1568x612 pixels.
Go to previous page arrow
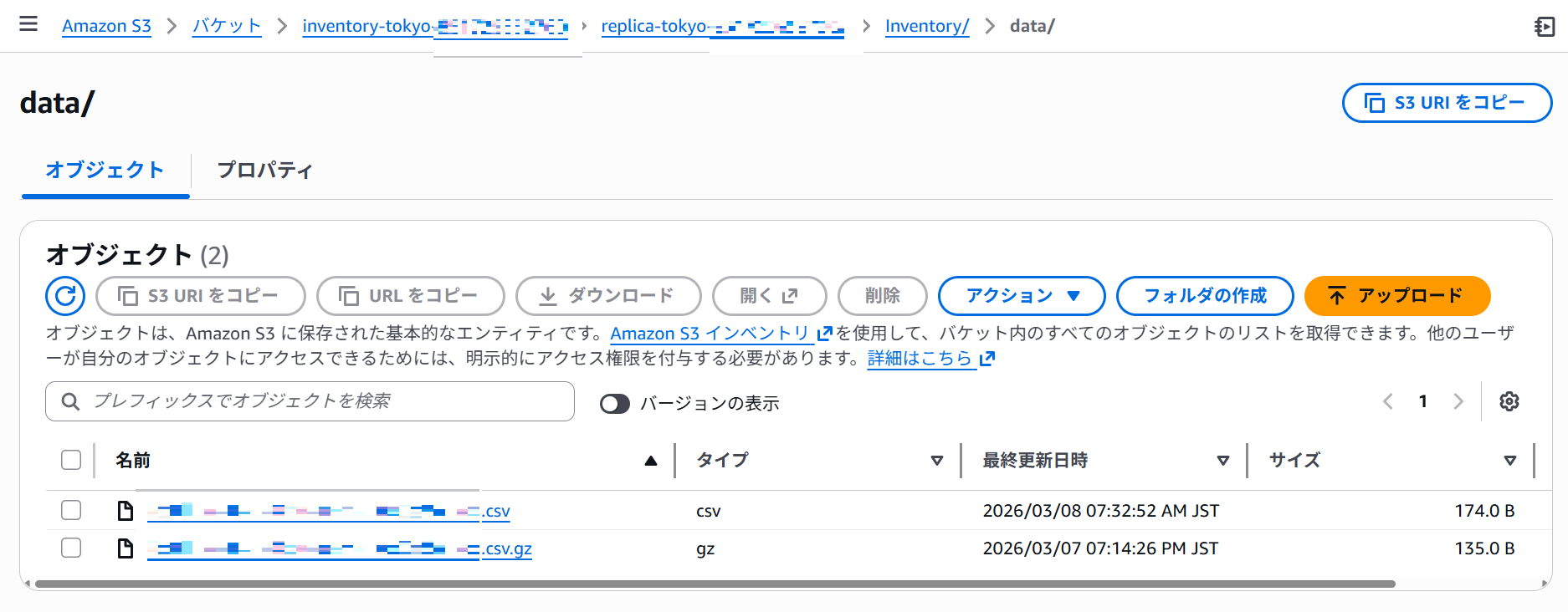click(x=1388, y=401)
